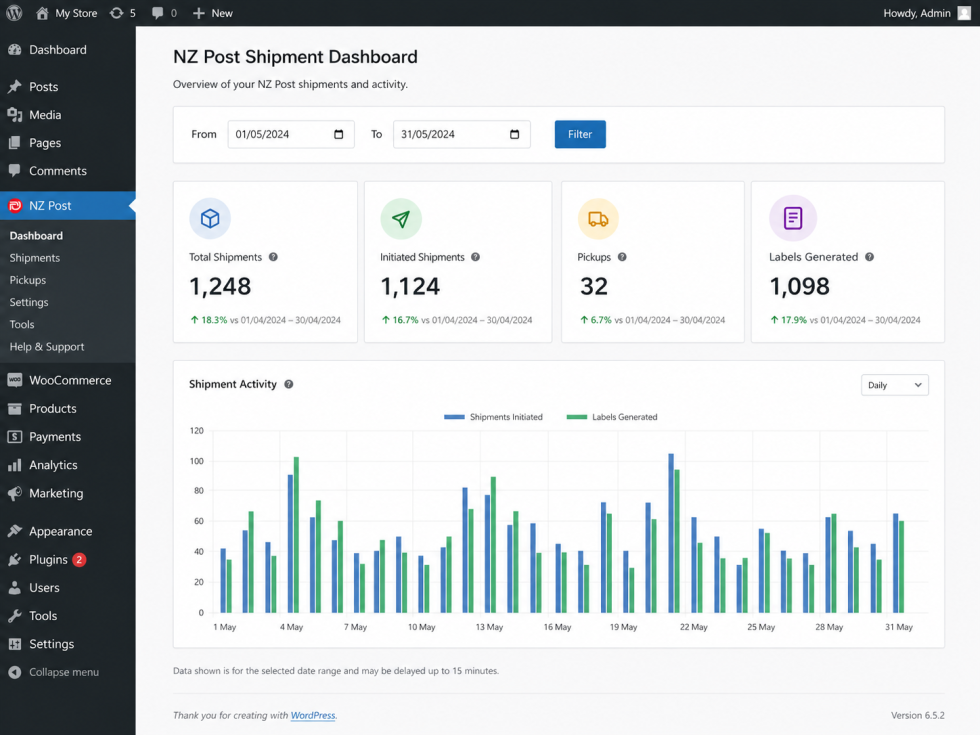
Task: Click the 1,248 total shipments value
Action: [220, 286]
